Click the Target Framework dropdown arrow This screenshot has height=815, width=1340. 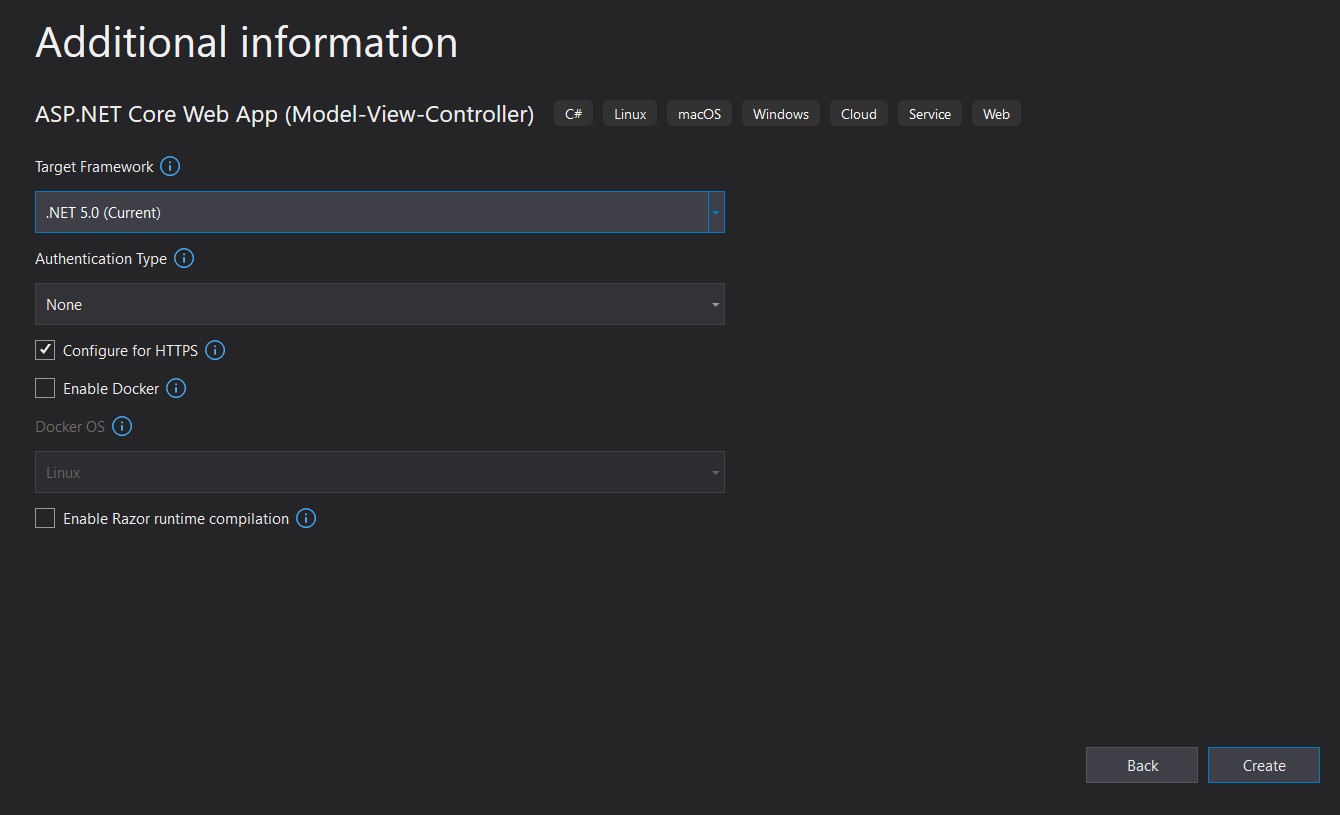coord(716,212)
